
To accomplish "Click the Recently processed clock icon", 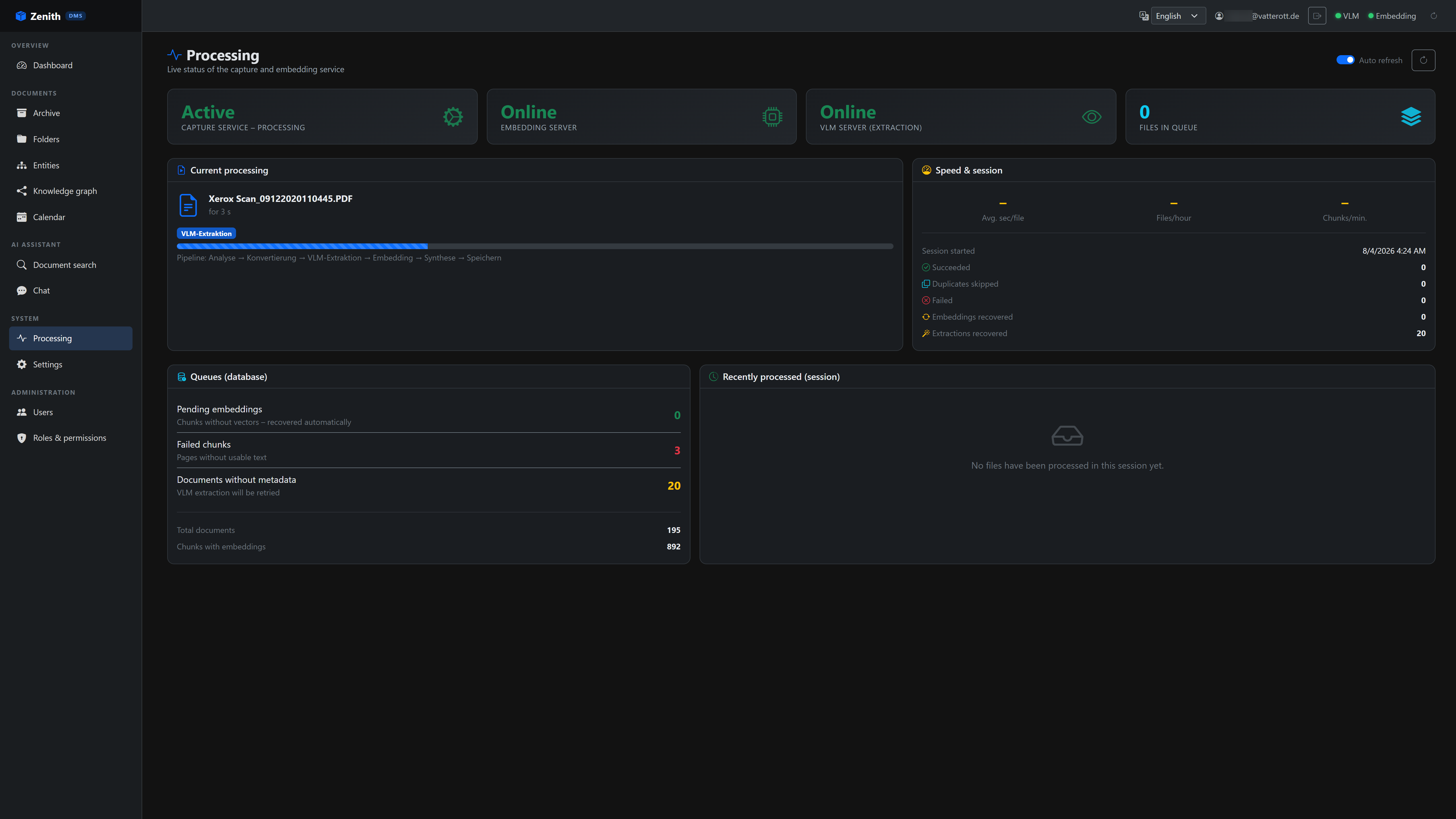I will click(713, 377).
